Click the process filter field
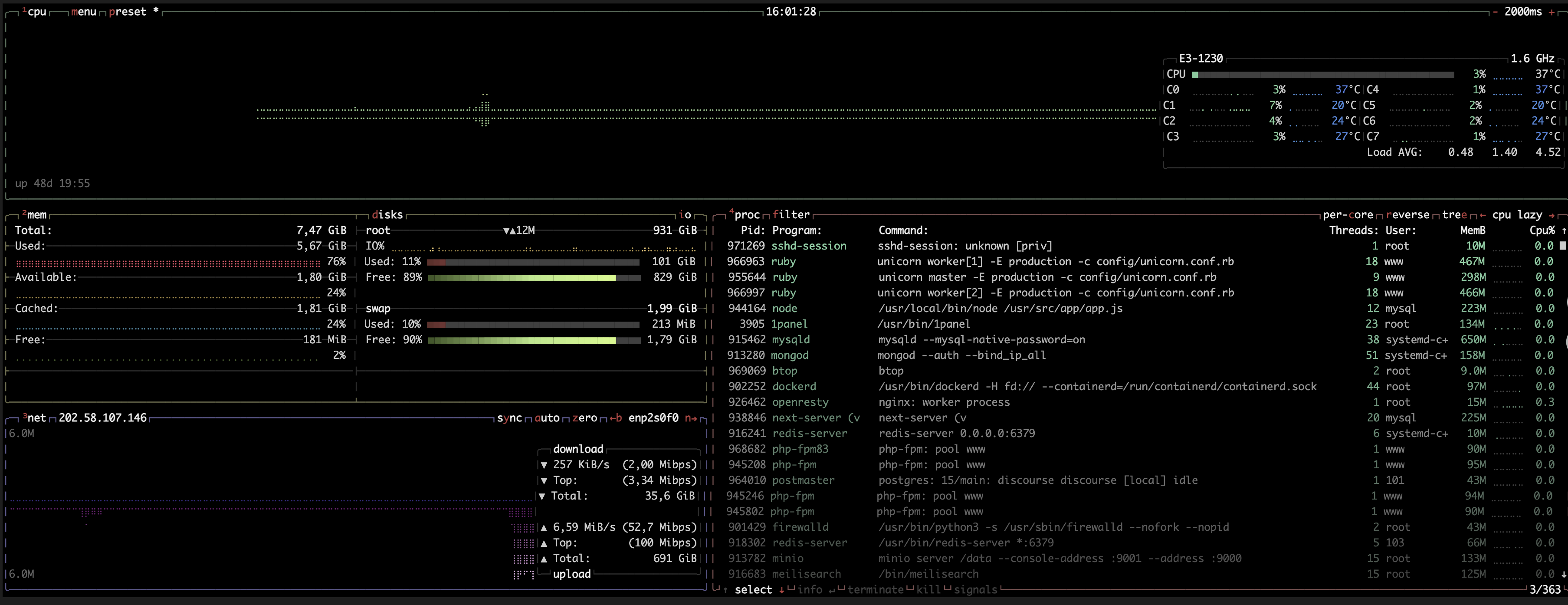The height and width of the screenshot is (605, 1568). pyautogui.click(x=791, y=215)
